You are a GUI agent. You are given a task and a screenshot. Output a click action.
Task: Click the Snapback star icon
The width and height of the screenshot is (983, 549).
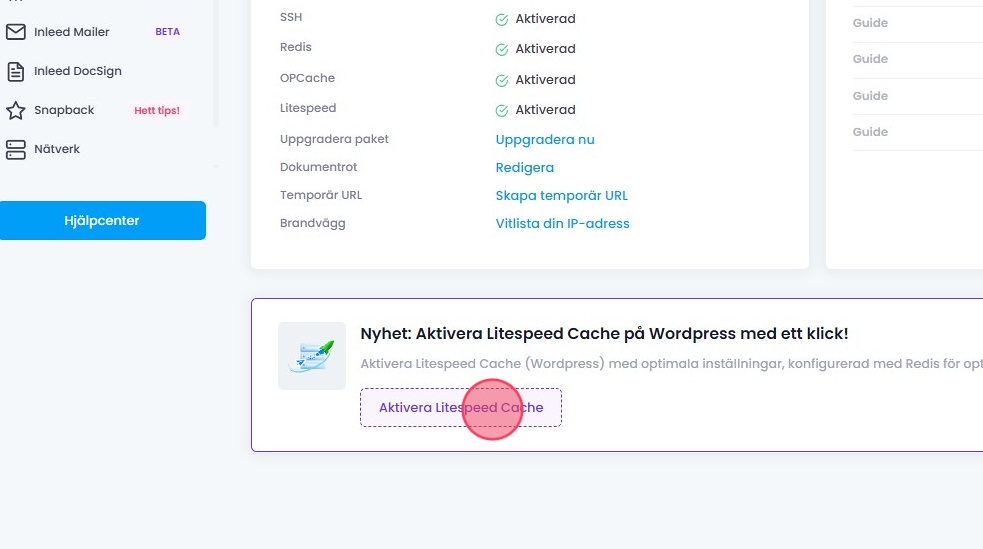pos(15,110)
